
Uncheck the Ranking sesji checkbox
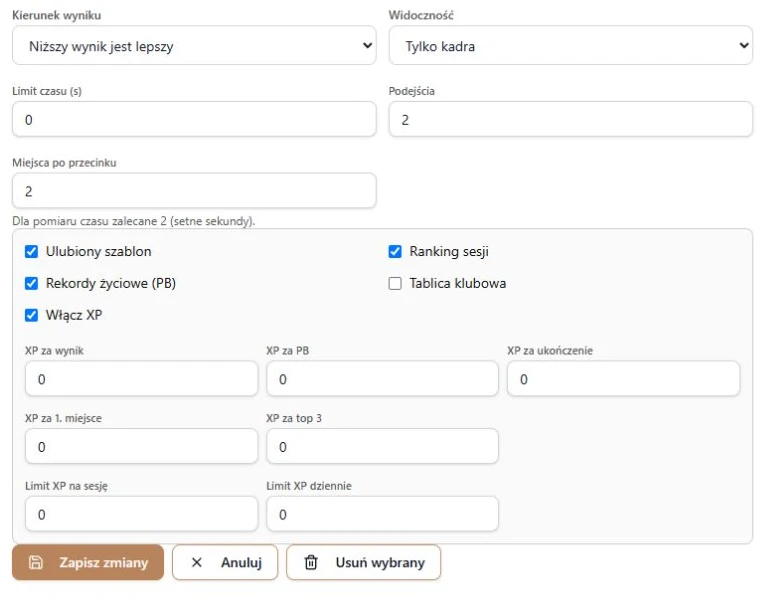pyautogui.click(x=395, y=252)
